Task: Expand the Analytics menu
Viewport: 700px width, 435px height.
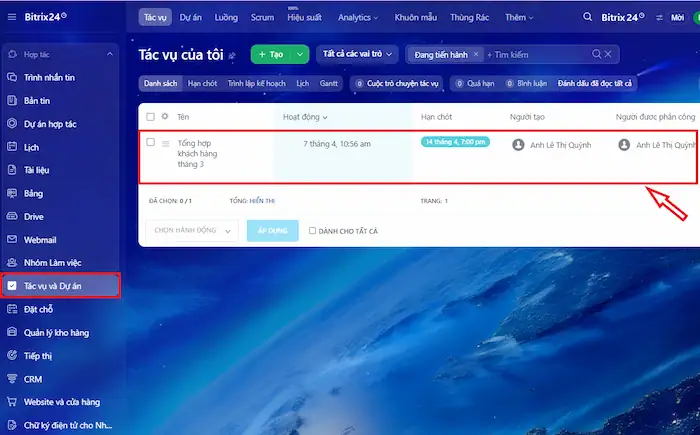Action: point(358,17)
